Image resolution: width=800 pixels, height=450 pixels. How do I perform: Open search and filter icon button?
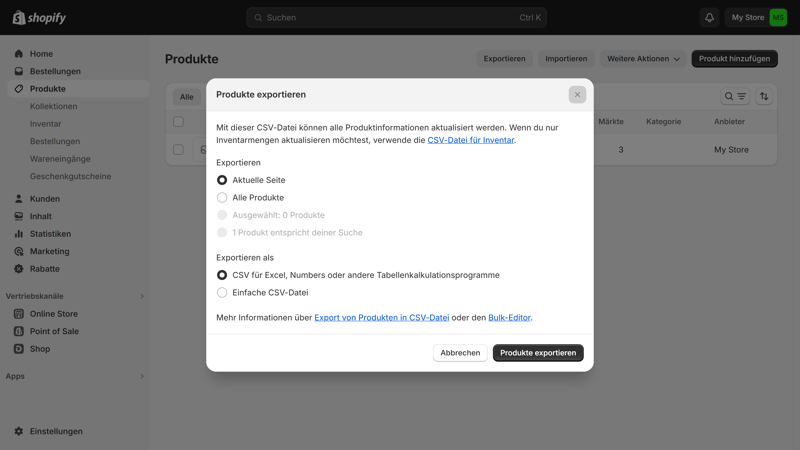[735, 97]
